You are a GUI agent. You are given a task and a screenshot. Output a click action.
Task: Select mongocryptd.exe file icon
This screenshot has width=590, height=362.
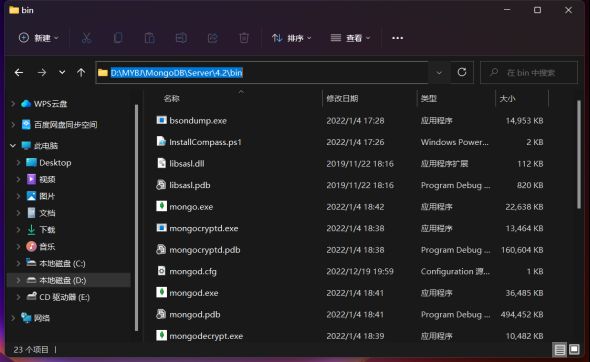(161, 228)
